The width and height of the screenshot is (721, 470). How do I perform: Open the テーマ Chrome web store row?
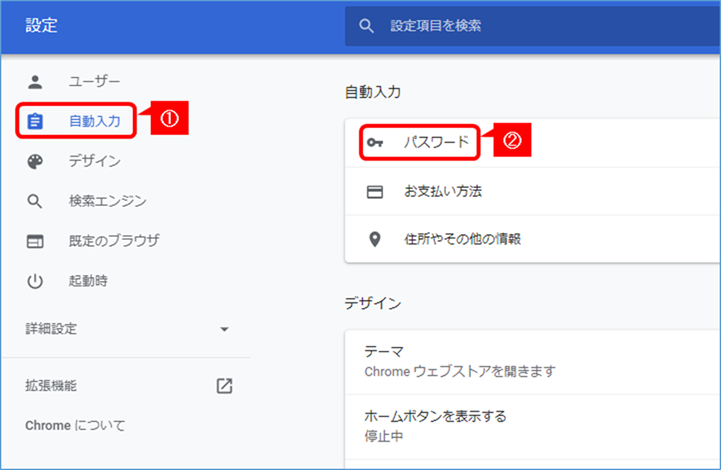point(532,362)
